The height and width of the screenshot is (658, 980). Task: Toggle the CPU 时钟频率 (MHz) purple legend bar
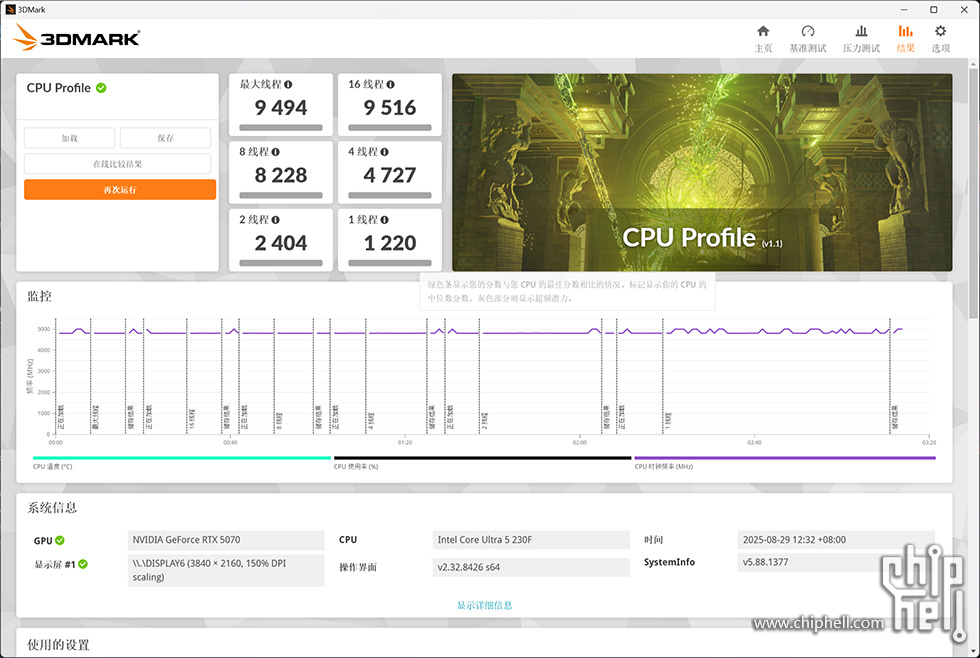(785, 458)
